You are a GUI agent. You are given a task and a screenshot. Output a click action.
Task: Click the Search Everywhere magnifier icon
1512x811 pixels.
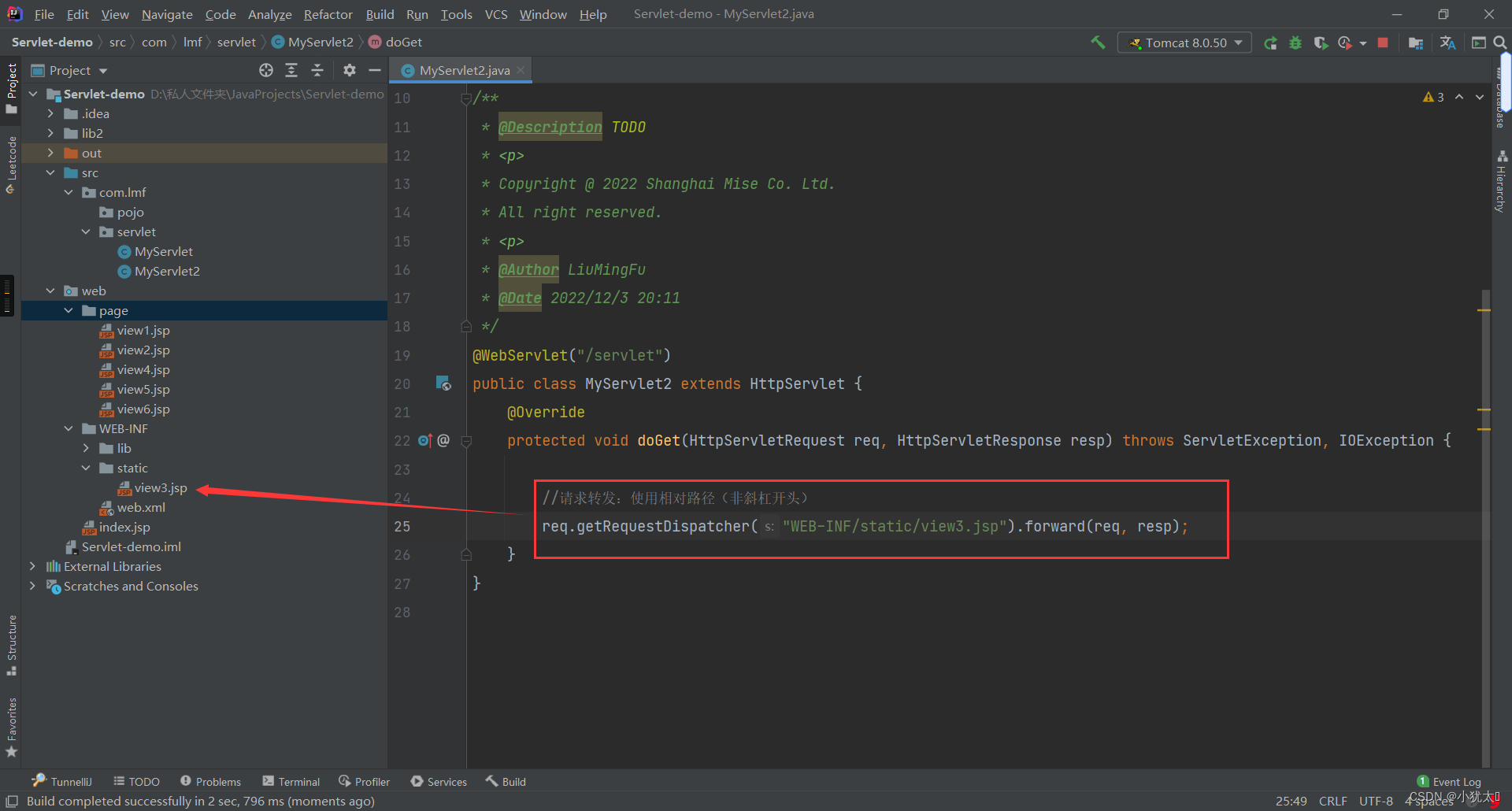click(1500, 43)
